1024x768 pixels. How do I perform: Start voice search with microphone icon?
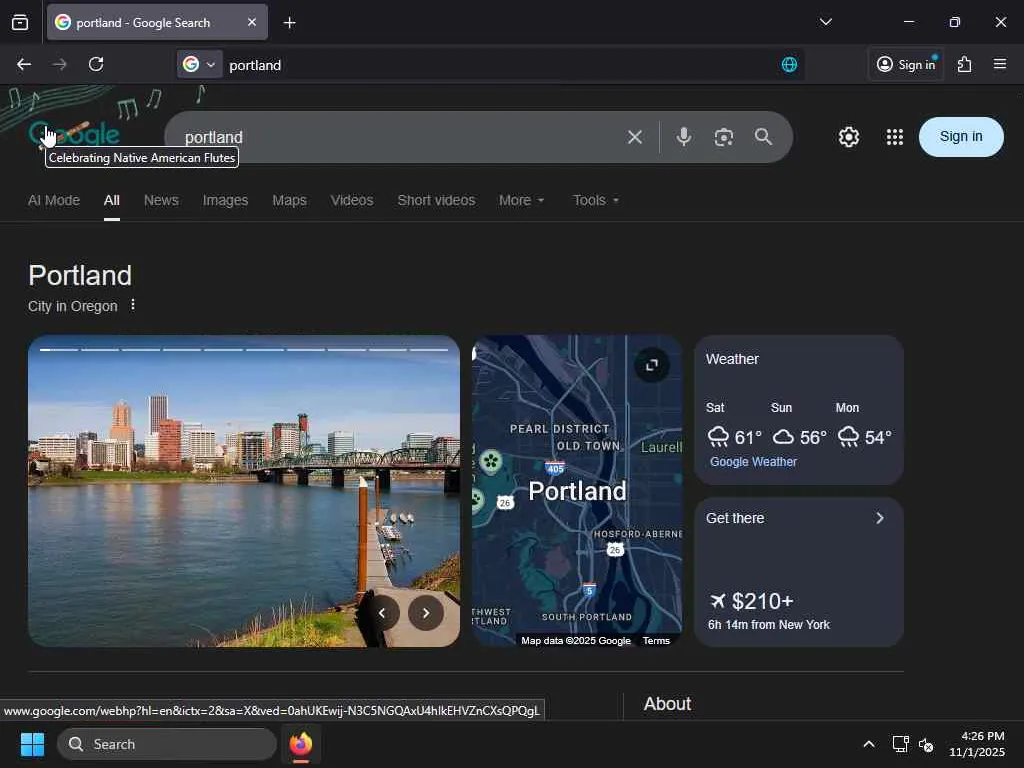click(684, 136)
